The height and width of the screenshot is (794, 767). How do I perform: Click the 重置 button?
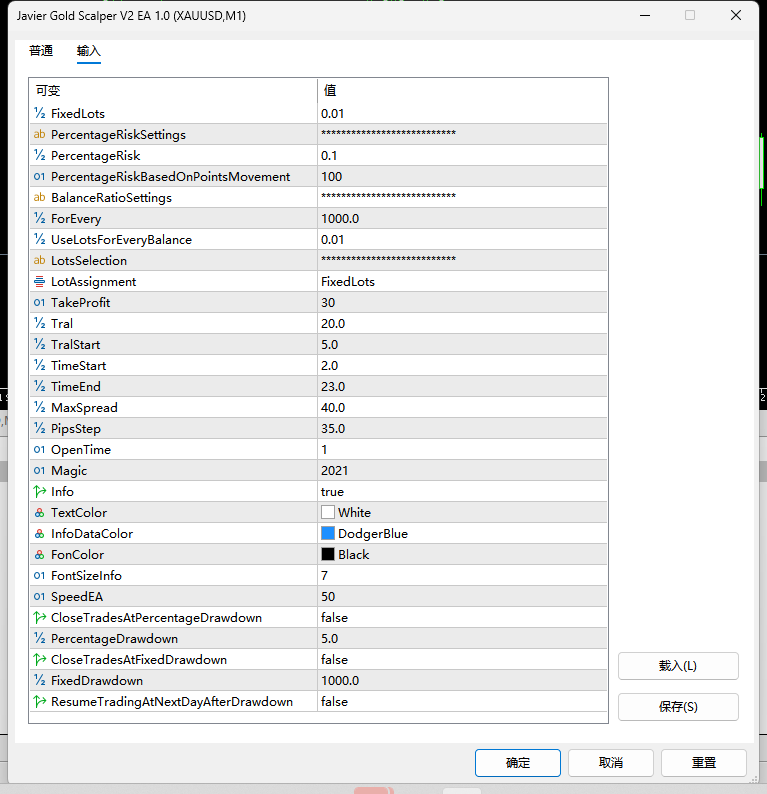(x=704, y=763)
